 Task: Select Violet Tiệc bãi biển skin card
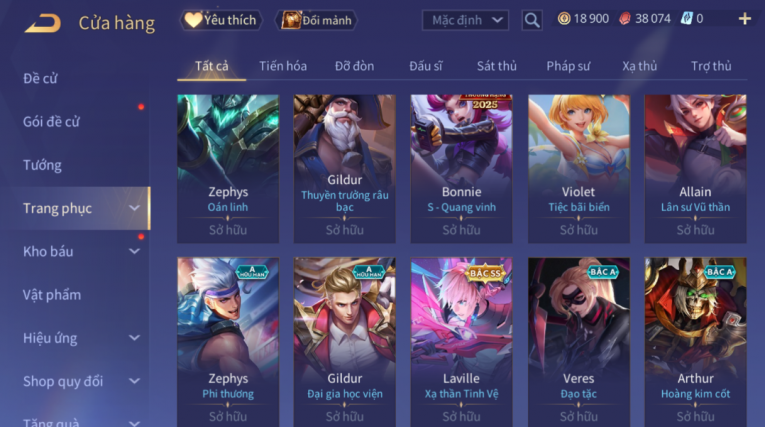tap(579, 169)
